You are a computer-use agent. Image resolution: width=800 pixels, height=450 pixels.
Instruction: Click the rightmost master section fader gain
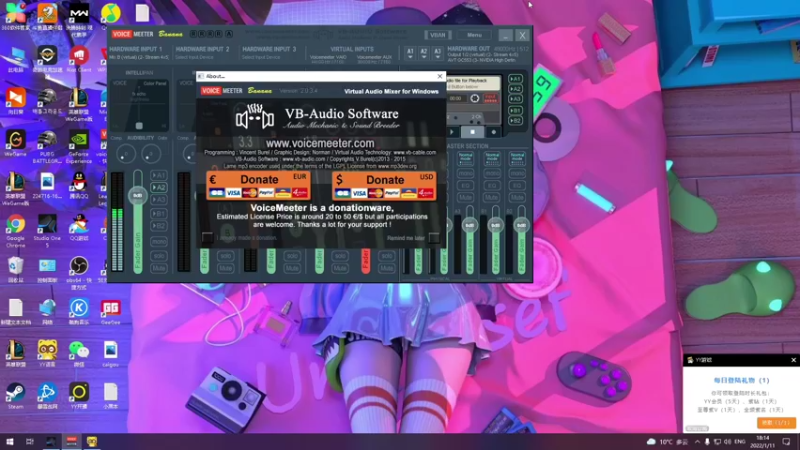(x=521, y=225)
